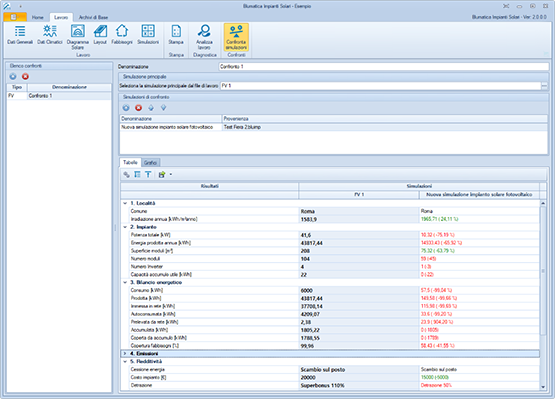This screenshot has height=399, width=555.
Task: Open the Archivi di Base ribbon tab
Action: (x=93, y=17)
